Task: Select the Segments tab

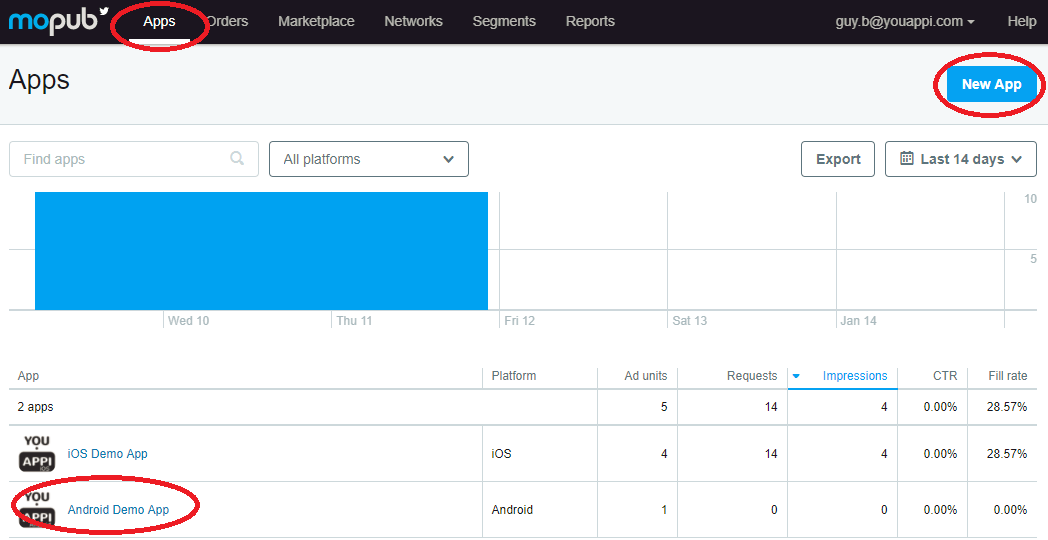Action: 504,21
